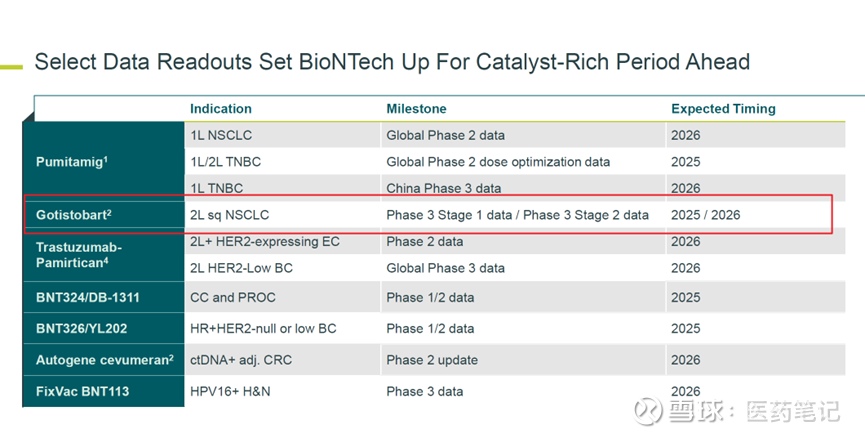Click the HPV16+ H&N indication cell

230,391
